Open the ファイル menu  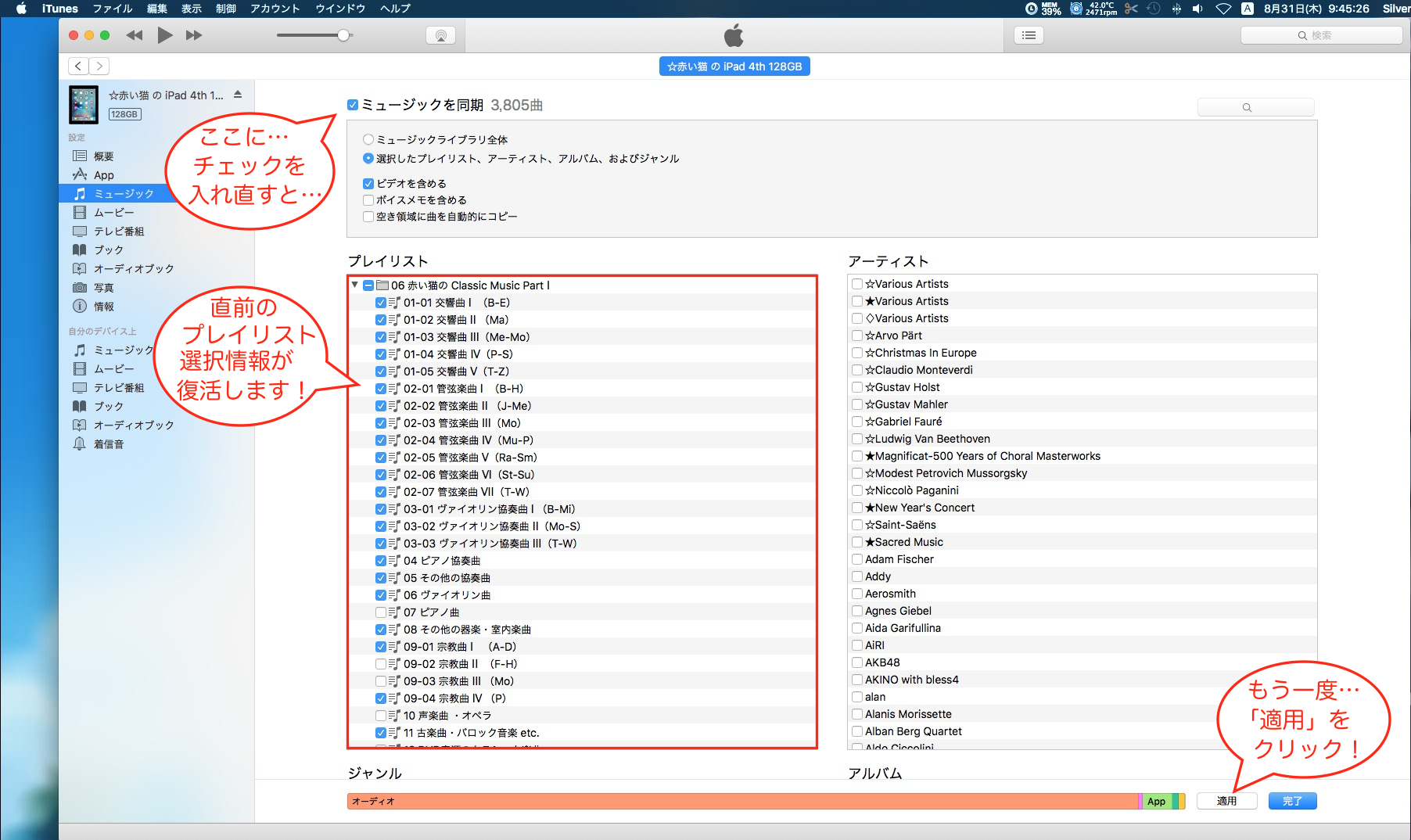[113, 9]
